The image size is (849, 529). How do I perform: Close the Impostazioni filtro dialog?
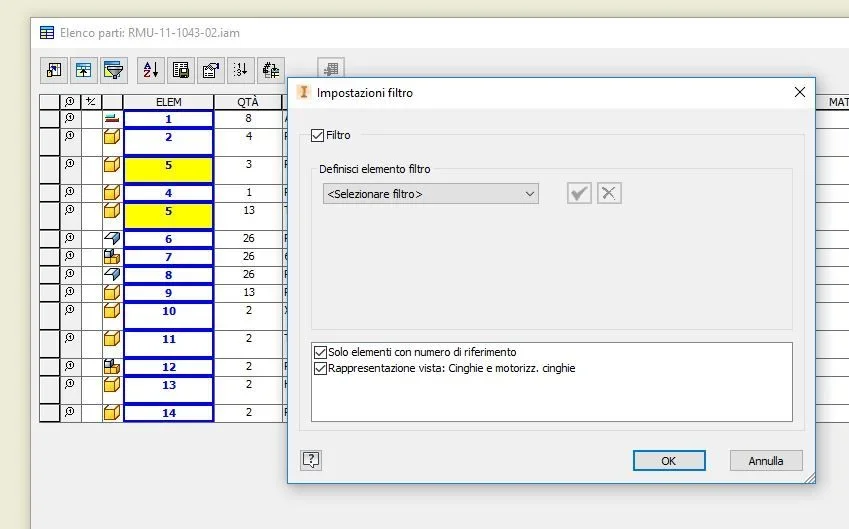(x=800, y=93)
